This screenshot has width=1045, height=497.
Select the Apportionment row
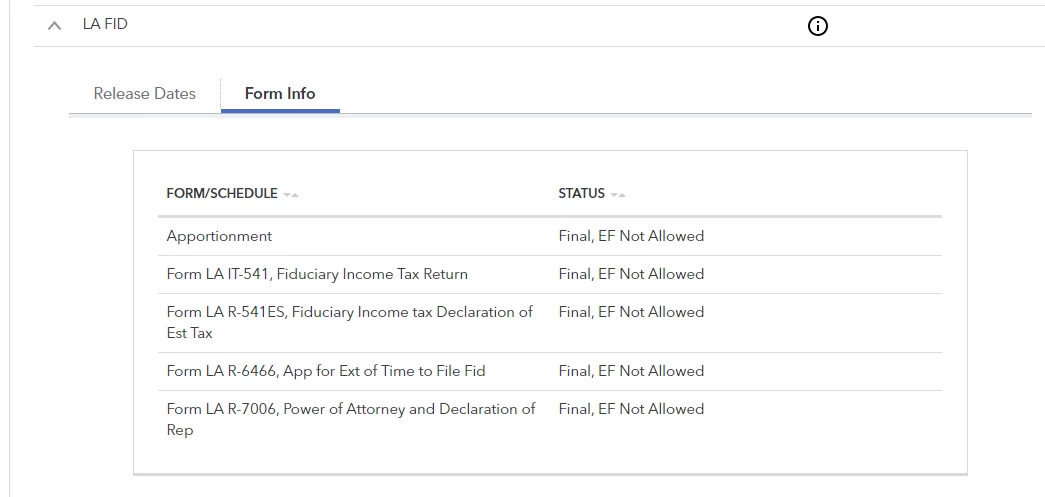point(550,237)
